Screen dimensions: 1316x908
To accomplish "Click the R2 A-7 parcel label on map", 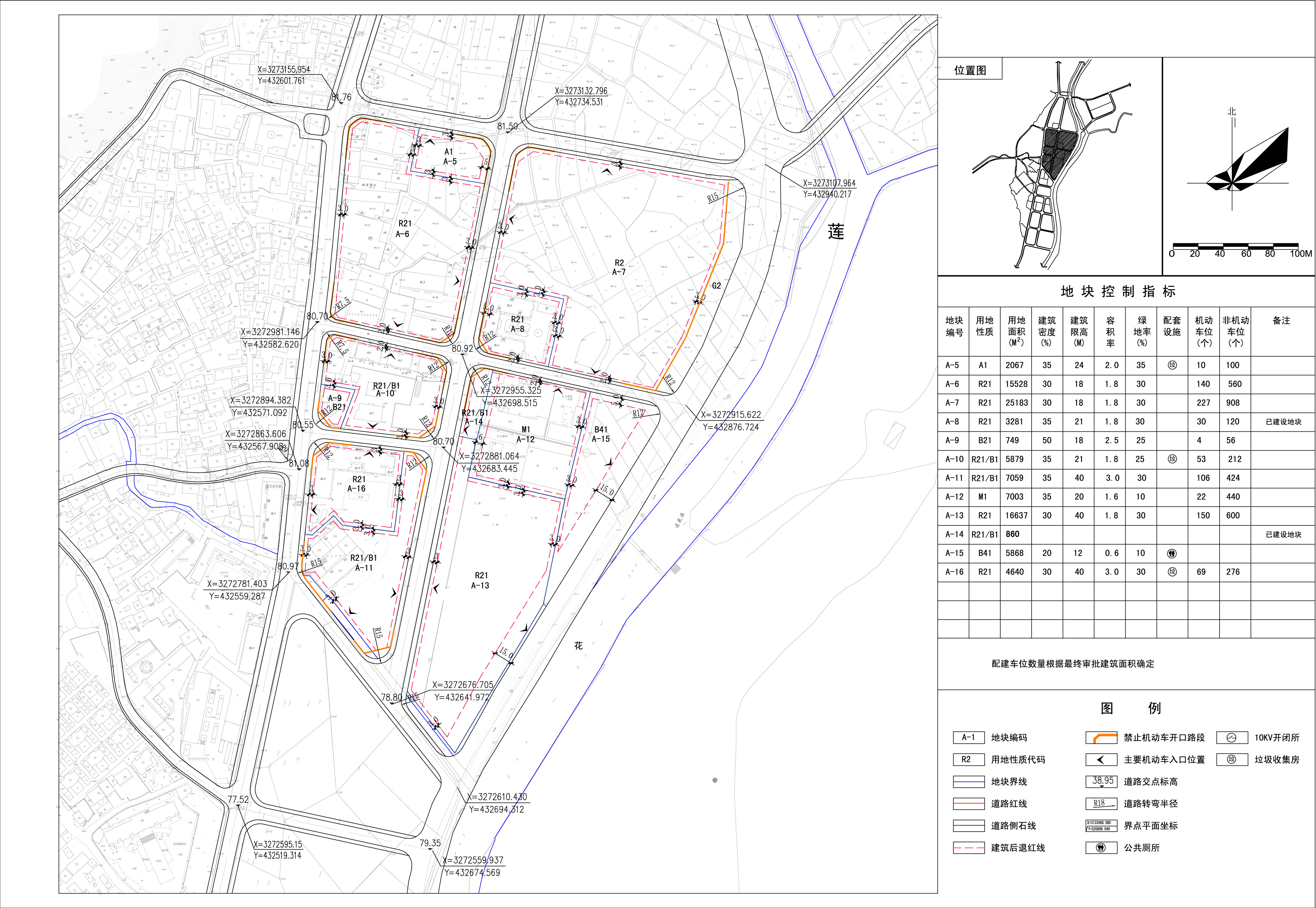I will tap(619, 267).
